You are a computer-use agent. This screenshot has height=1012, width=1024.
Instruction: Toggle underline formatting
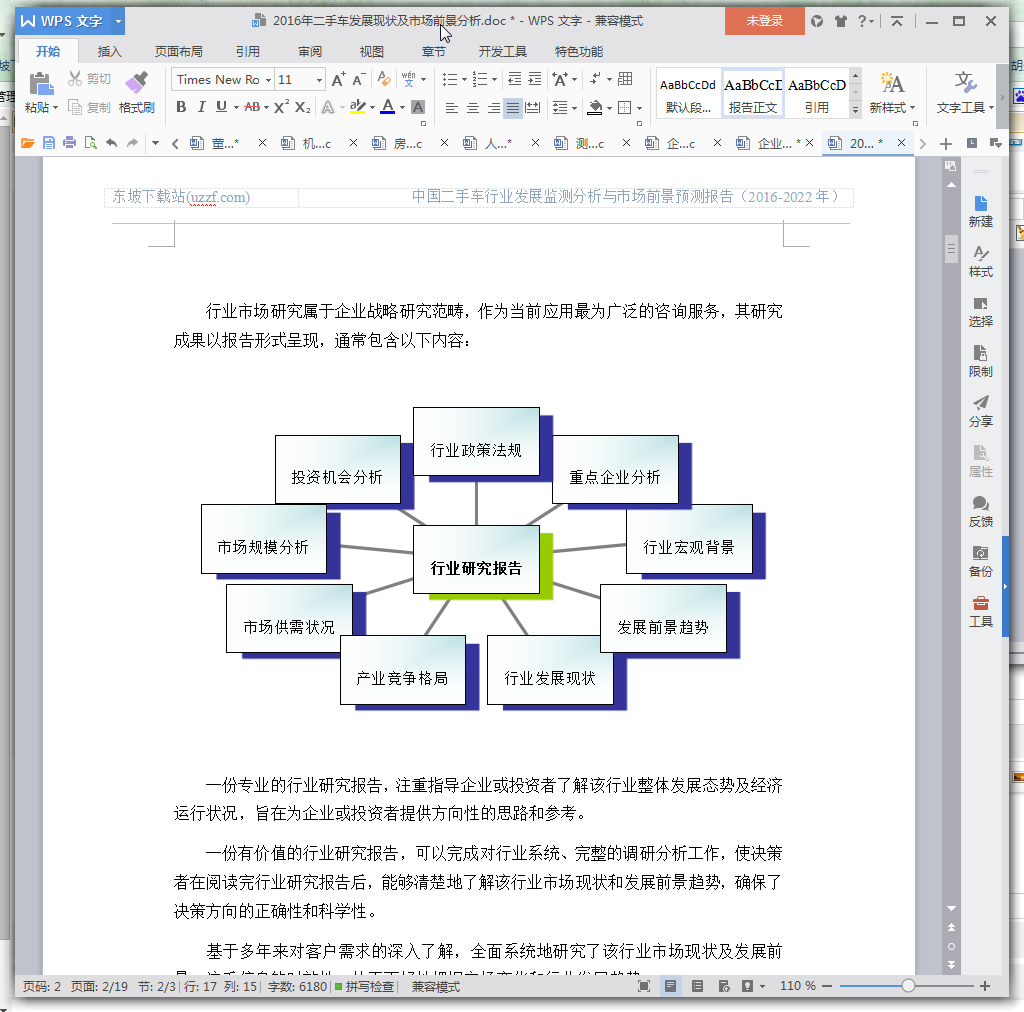pos(221,107)
